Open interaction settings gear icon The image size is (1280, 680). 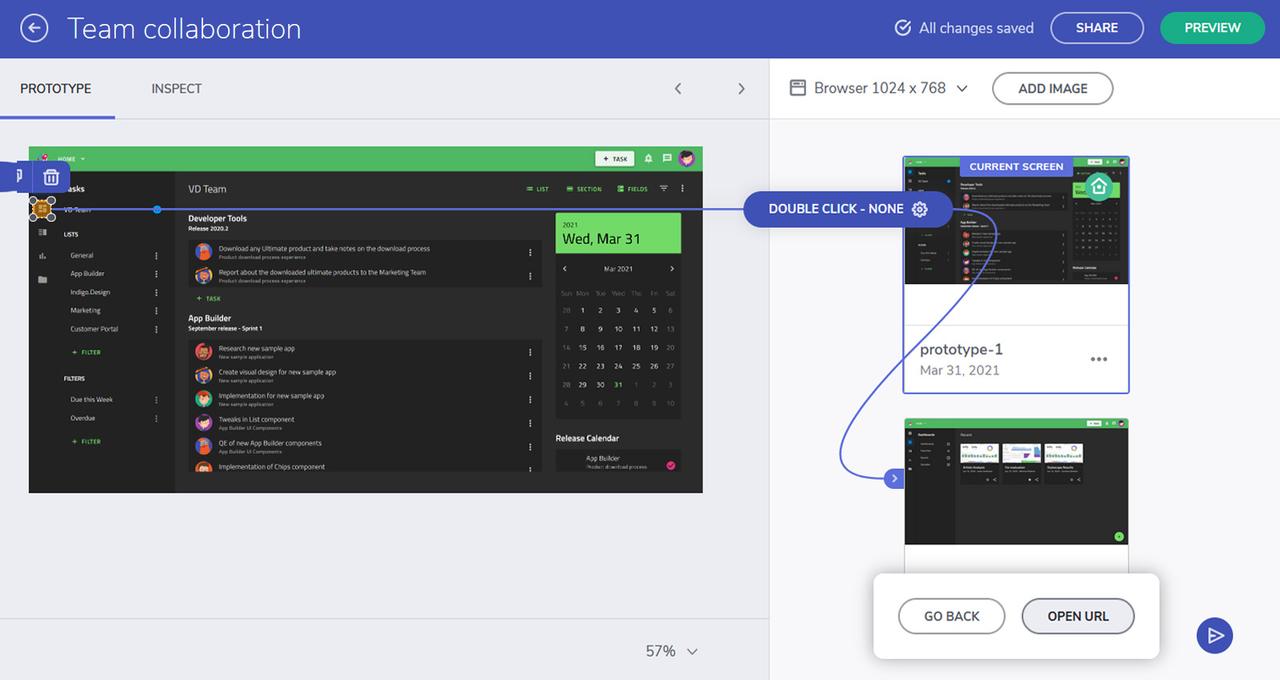[x=920, y=209]
